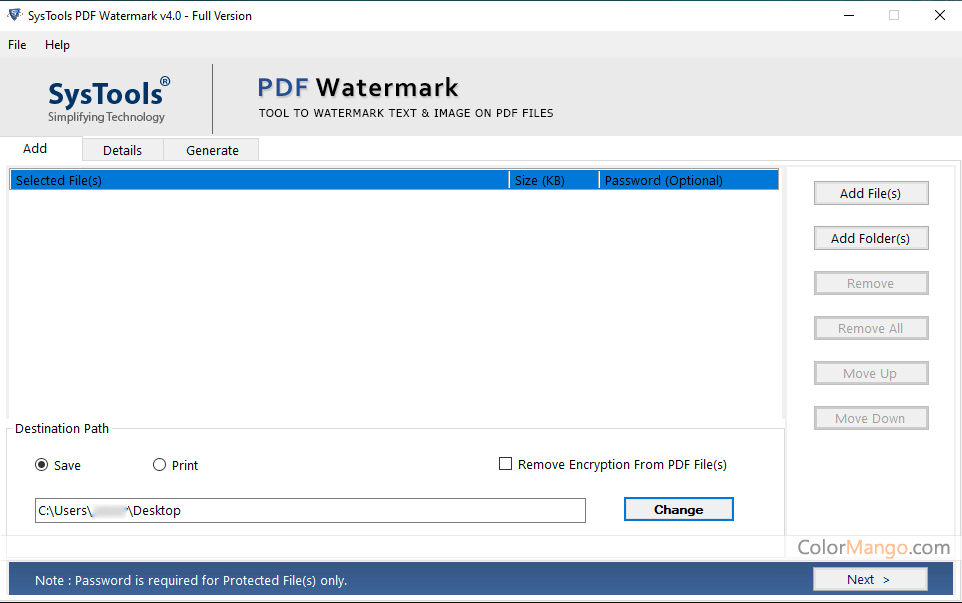Close the PDF Watermark window
Viewport: 962px width, 603px height.
tap(939, 15)
